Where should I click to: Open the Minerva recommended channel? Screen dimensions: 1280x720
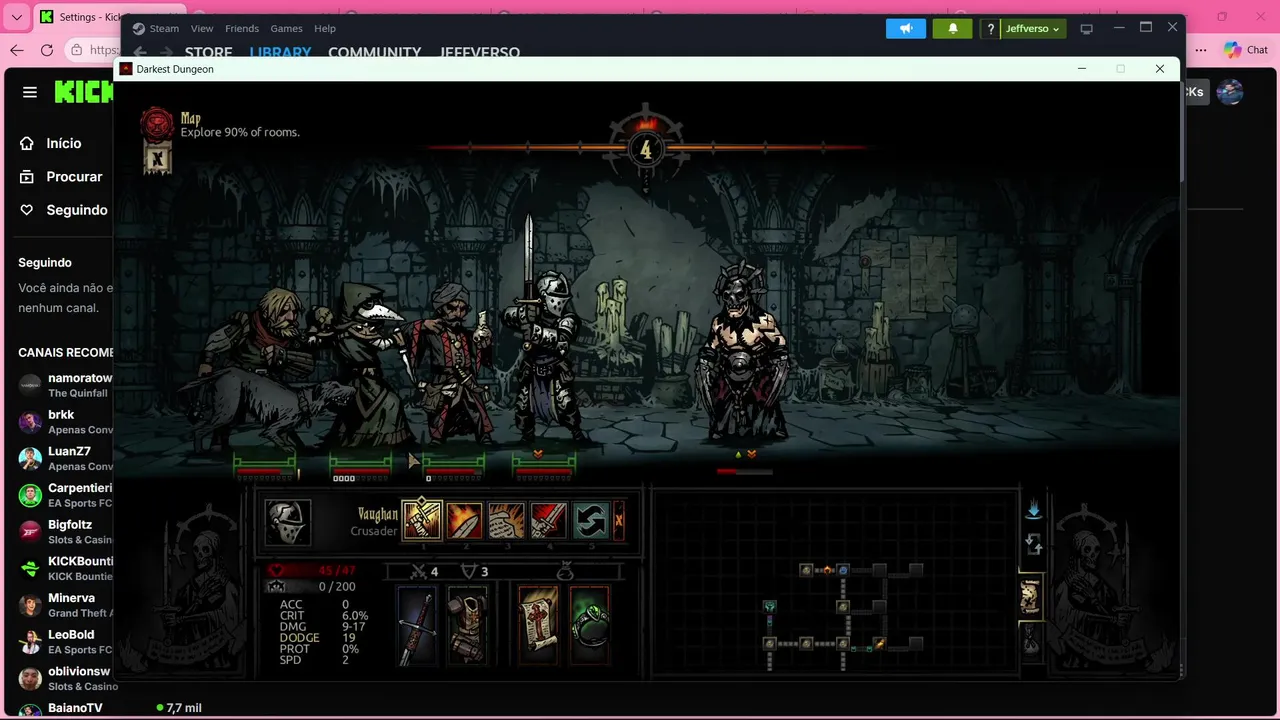(x=66, y=605)
